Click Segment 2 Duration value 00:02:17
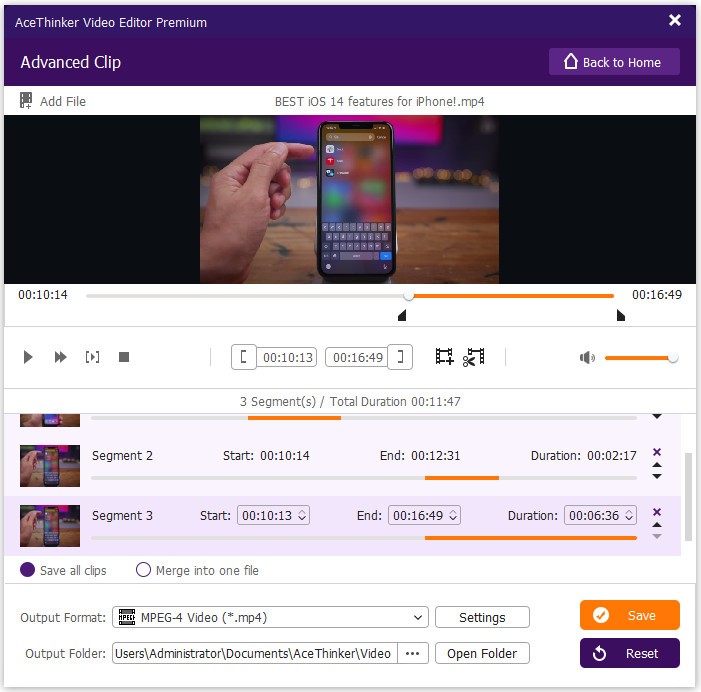Image resolution: width=701 pixels, height=692 pixels. pyautogui.click(x=612, y=456)
